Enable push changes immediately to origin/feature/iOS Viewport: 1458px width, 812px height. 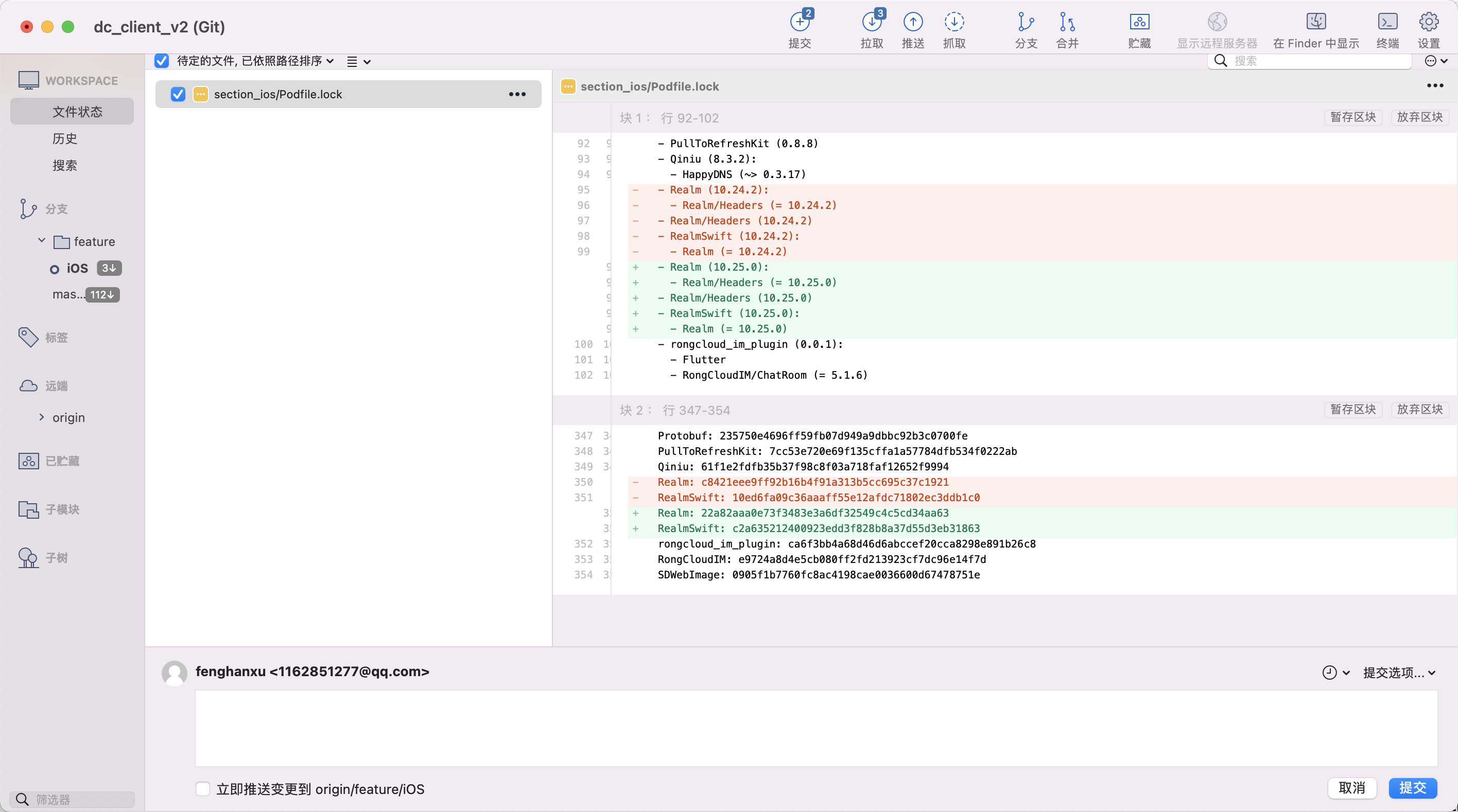(x=203, y=788)
